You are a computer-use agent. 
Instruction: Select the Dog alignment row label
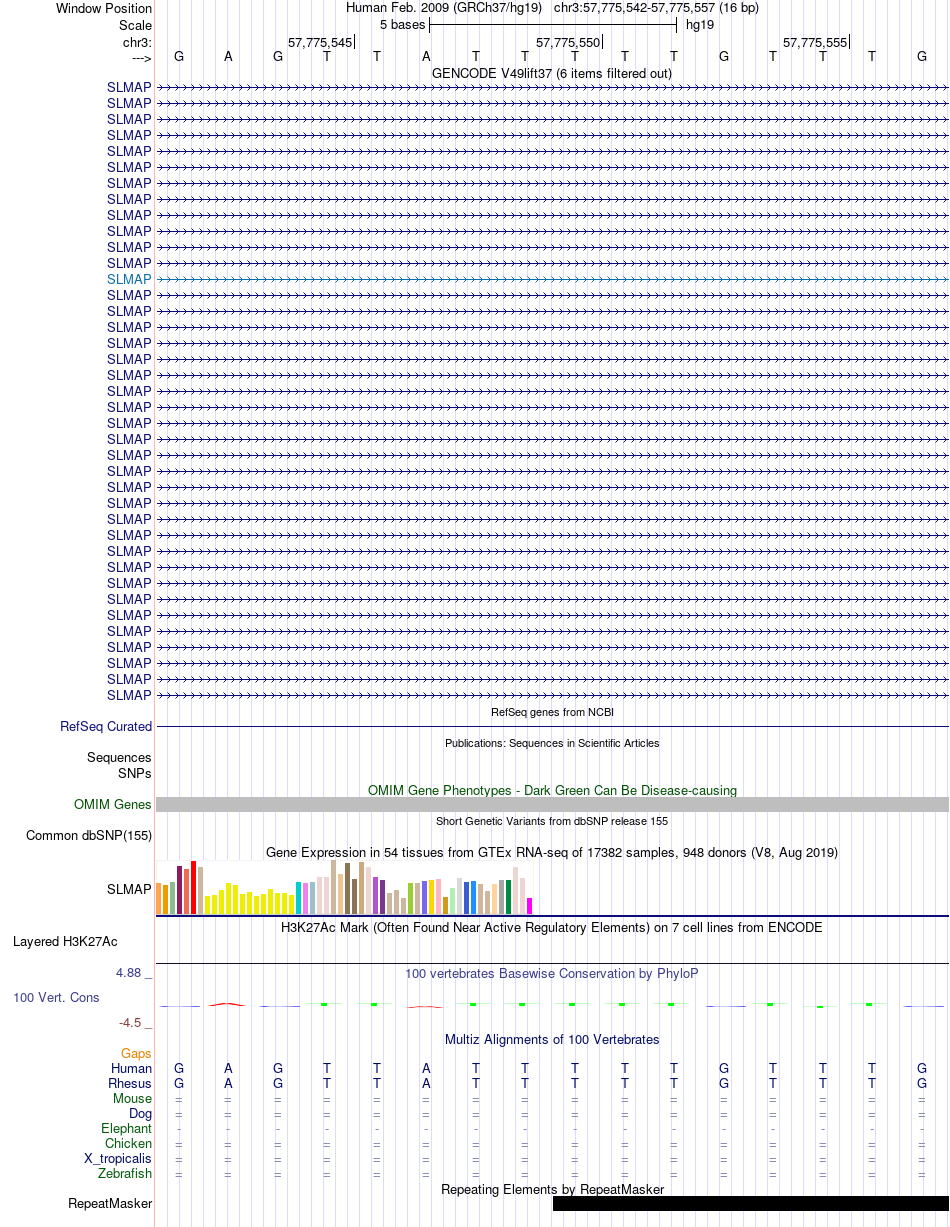coord(140,1114)
